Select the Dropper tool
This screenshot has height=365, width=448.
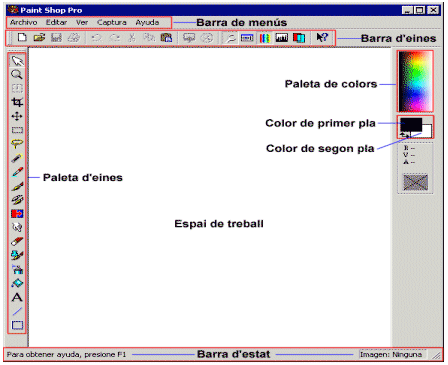pyautogui.click(x=17, y=172)
